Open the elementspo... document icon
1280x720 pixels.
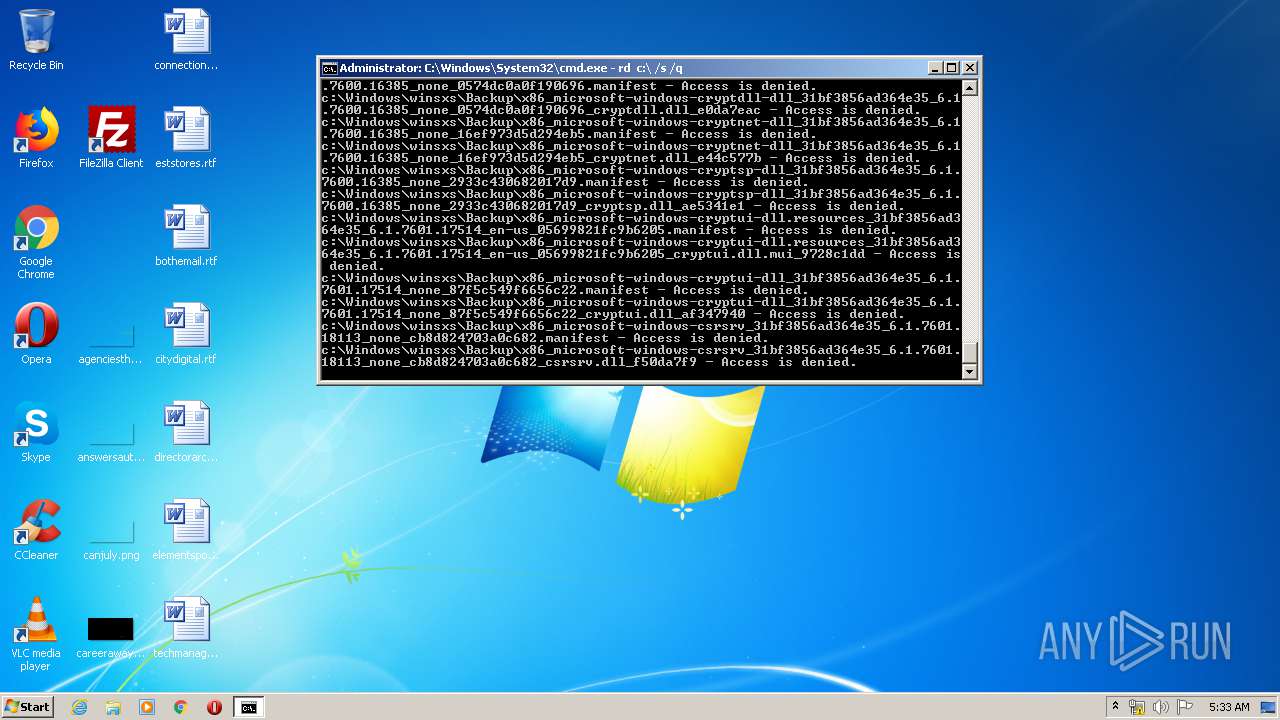pyautogui.click(x=186, y=530)
